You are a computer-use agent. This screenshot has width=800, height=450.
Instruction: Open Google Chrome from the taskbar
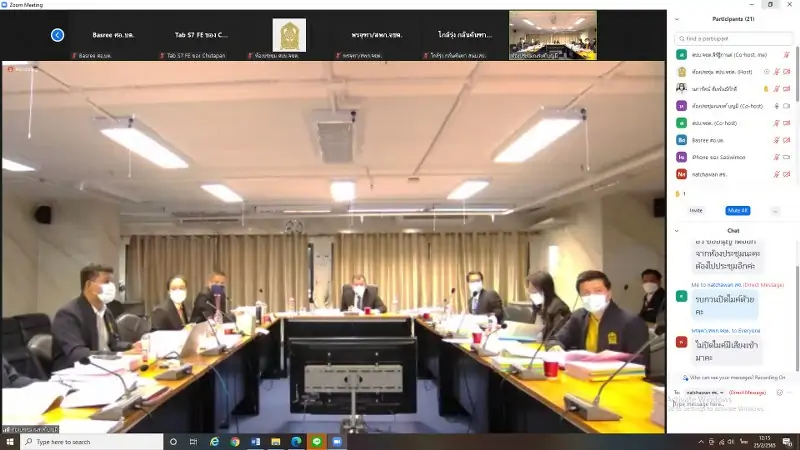[235, 442]
